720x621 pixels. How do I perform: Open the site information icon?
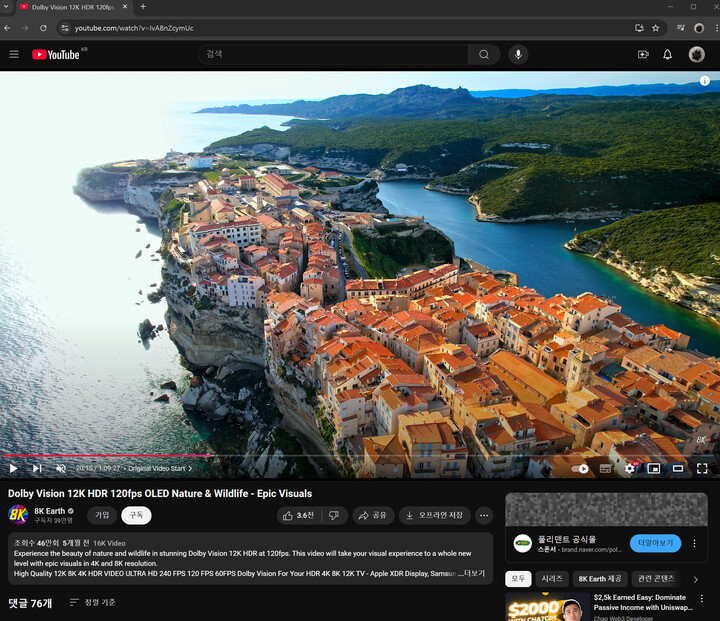65,28
